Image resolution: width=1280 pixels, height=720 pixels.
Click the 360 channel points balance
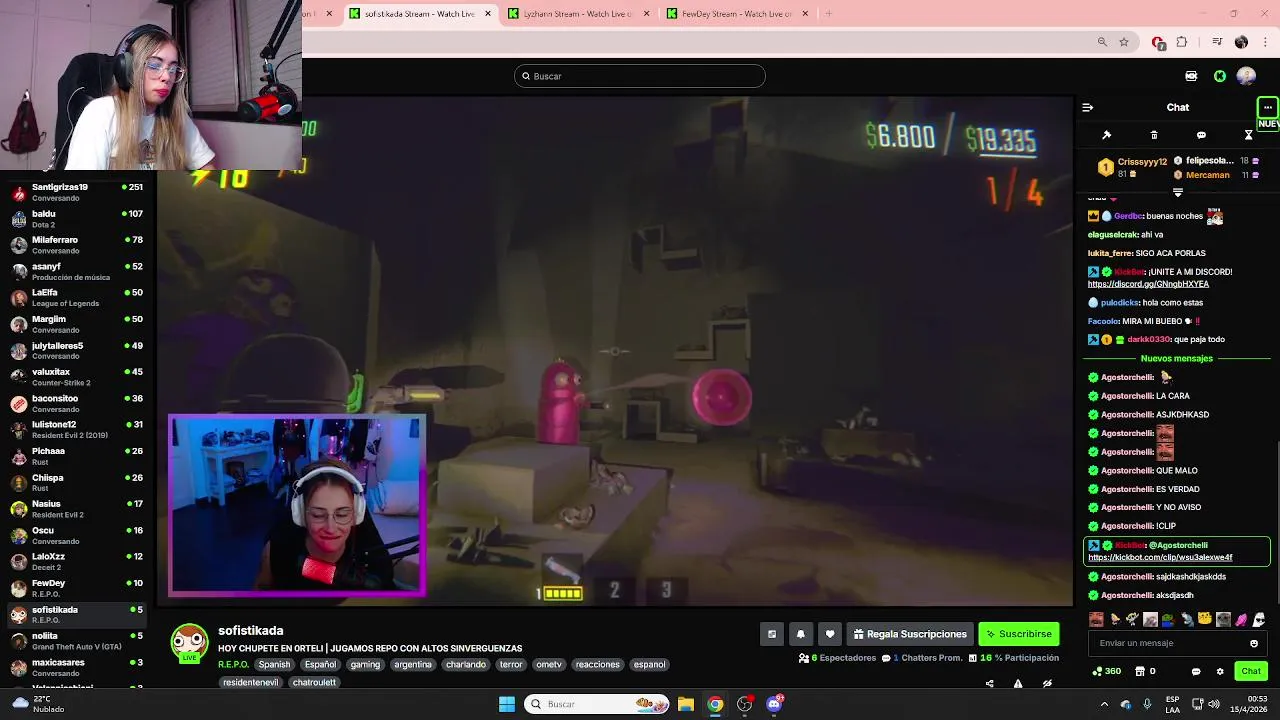pos(1106,671)
